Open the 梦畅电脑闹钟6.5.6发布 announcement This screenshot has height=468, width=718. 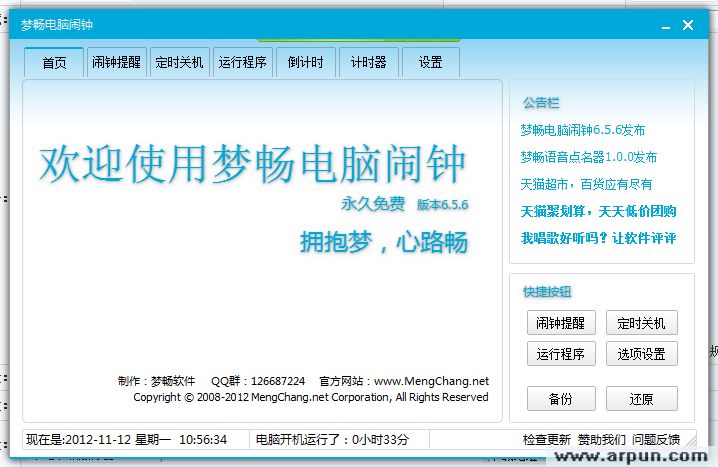(582, 130)
